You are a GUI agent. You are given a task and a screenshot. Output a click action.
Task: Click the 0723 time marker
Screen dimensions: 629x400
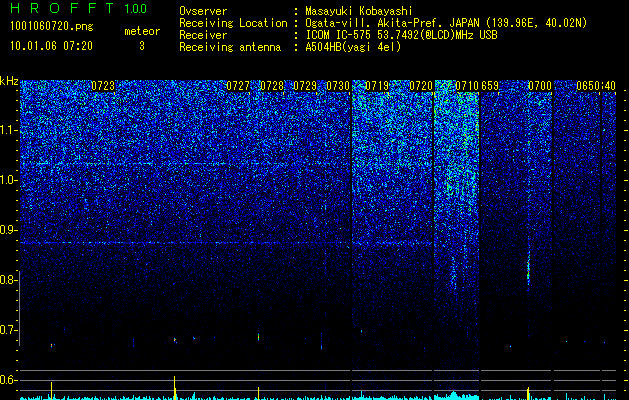(103, 86)
